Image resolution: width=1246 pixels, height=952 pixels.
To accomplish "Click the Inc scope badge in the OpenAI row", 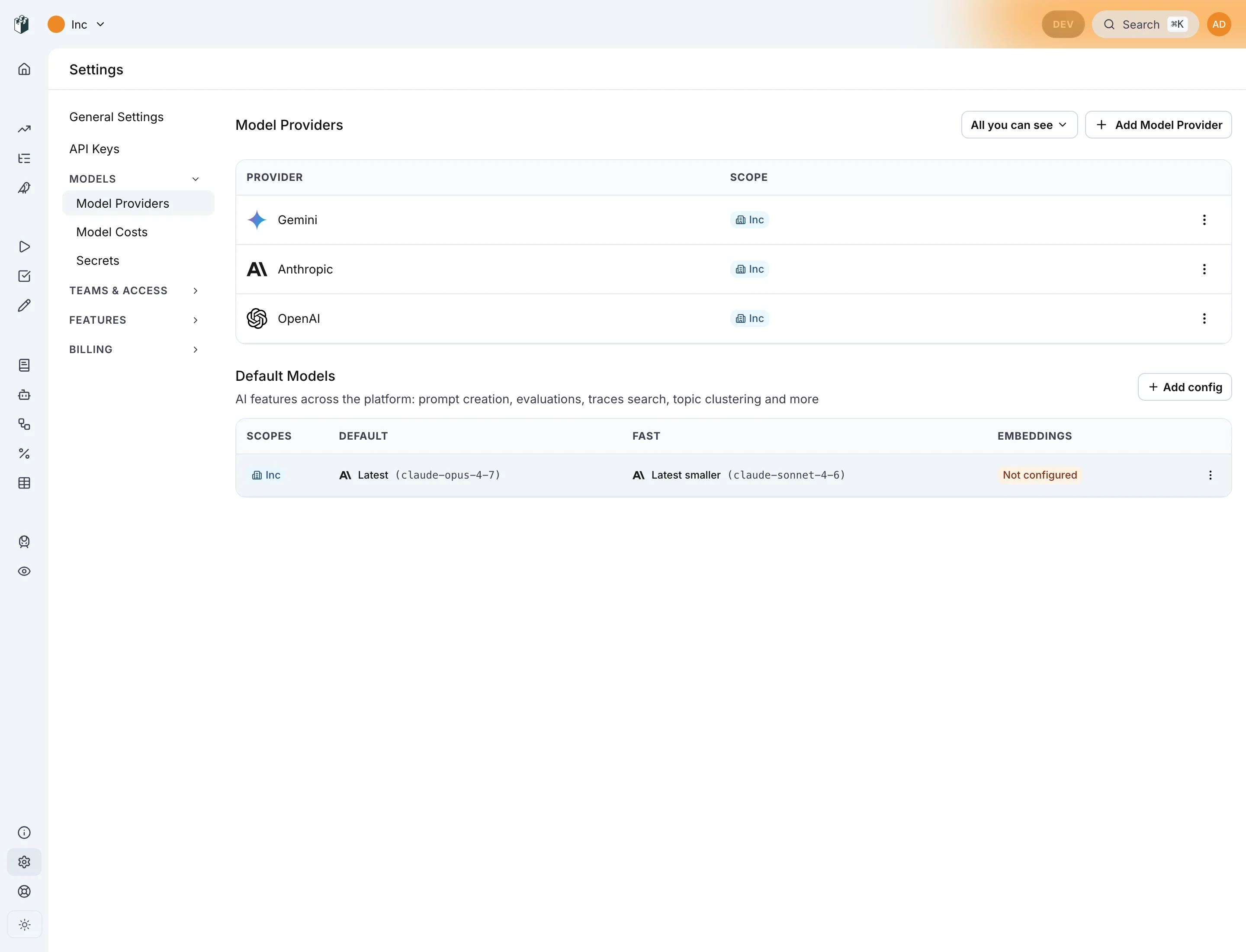I will (749, 318).
